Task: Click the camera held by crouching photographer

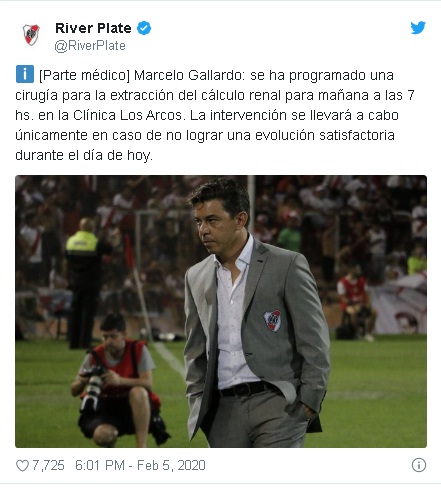Action: tap(93, 387)
